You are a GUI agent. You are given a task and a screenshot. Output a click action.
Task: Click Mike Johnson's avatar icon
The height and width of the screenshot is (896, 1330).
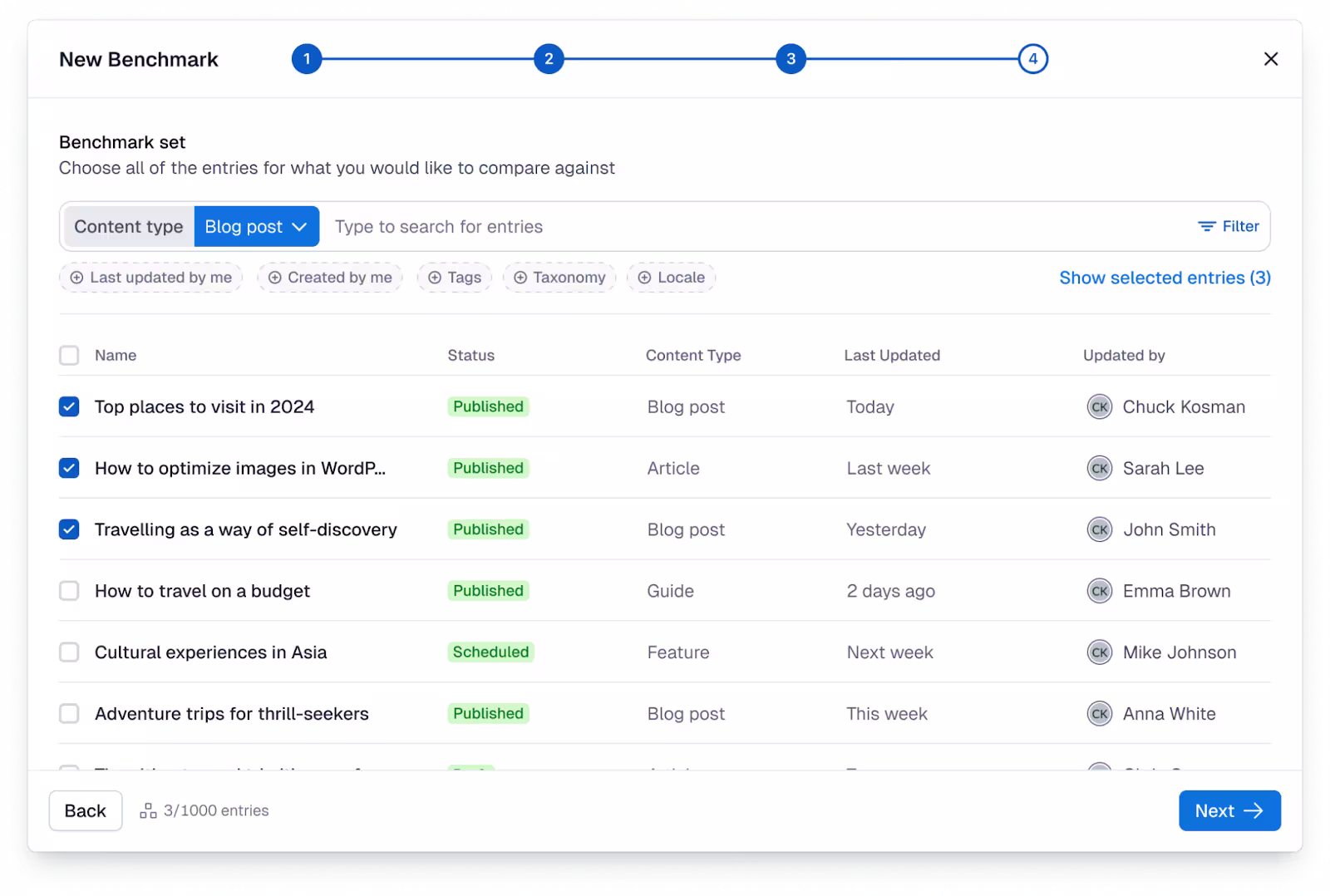(x=1099, y=652)
